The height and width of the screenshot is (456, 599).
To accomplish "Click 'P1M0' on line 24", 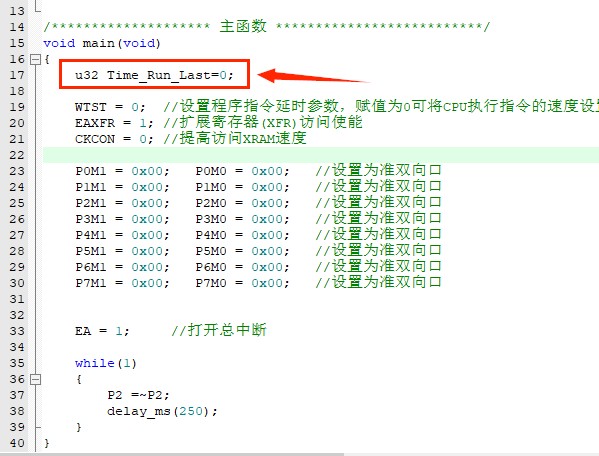I will (211, 187).
